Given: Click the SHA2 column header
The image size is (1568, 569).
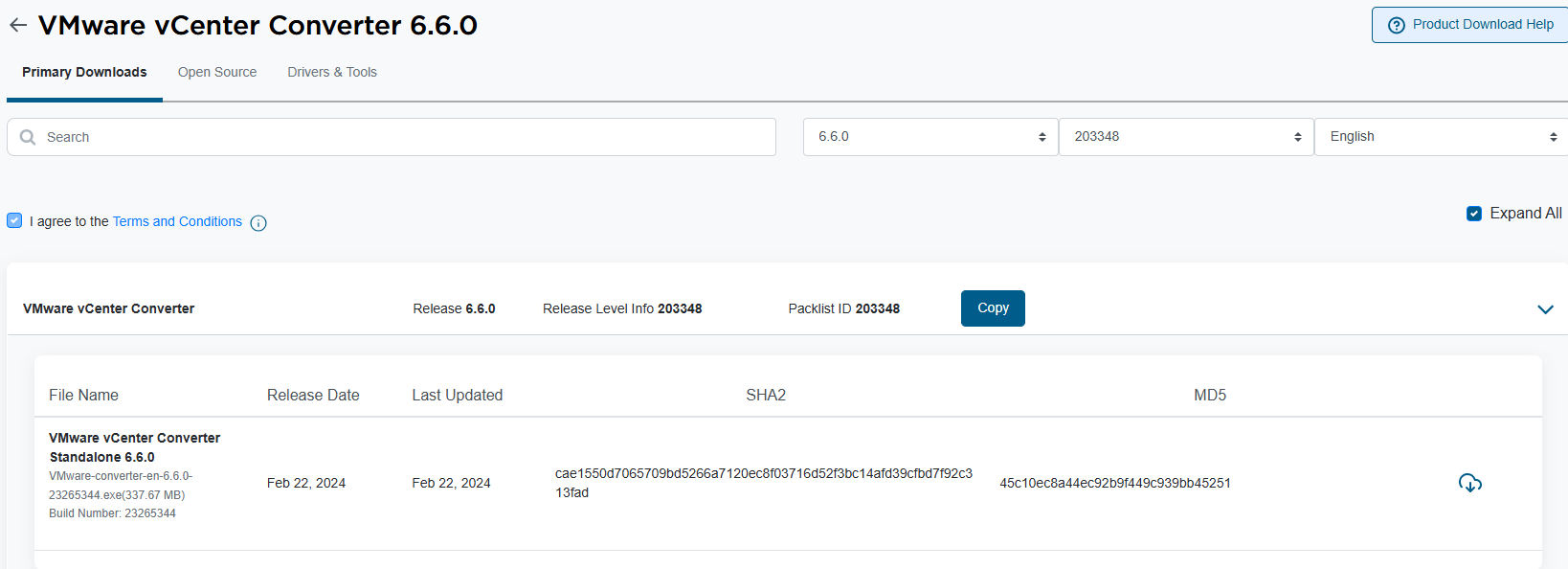Looking at the screenshot, I should click(x=766, y=395).
